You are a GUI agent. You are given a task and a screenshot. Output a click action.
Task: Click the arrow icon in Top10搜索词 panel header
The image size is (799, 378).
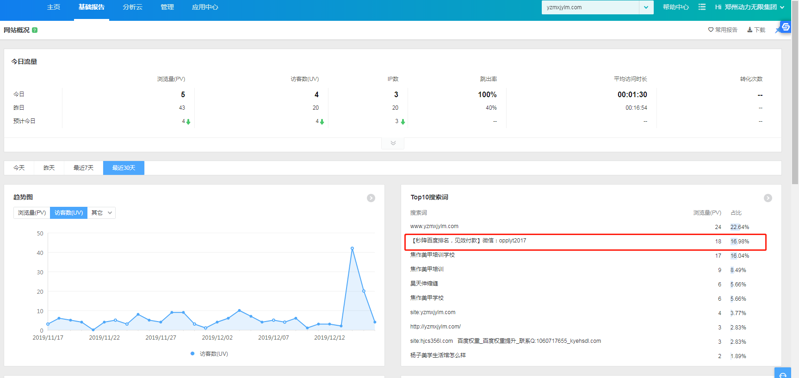pos(767,198)
